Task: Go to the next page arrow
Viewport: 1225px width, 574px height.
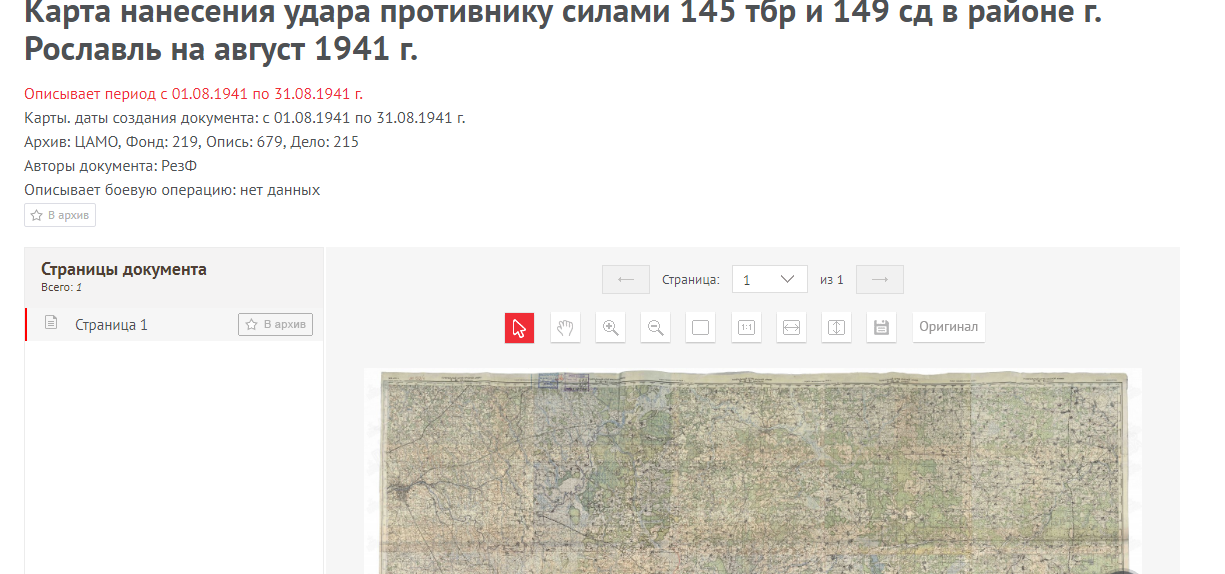Action: click(880, 280)
